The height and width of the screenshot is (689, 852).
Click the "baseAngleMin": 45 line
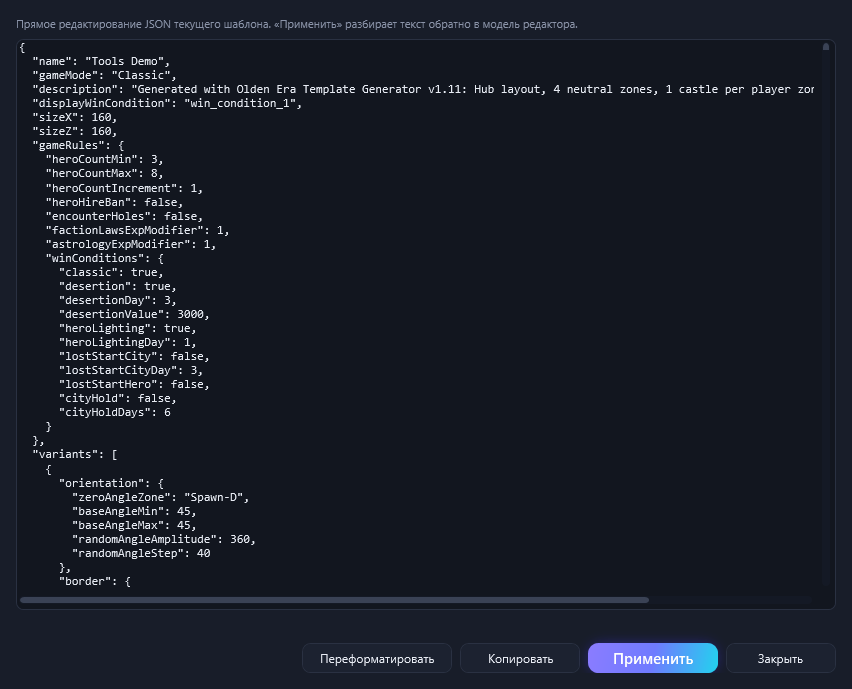click(x=134, y=511)
